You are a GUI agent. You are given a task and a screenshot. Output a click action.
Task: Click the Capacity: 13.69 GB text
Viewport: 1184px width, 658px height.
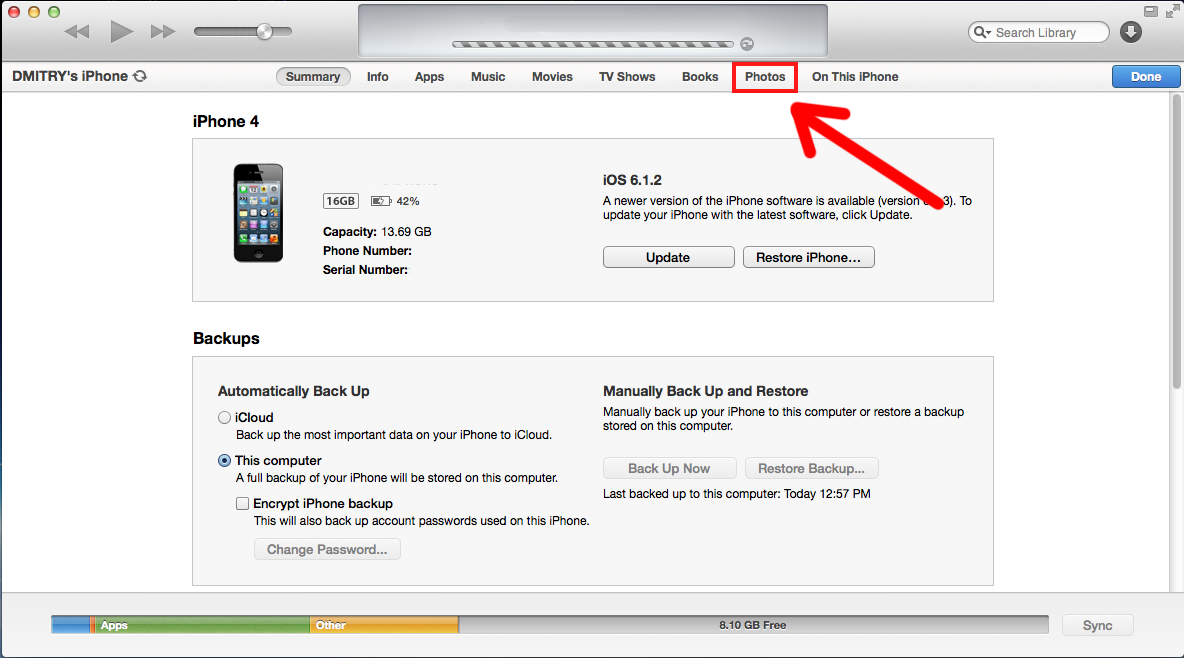(377, 232)
